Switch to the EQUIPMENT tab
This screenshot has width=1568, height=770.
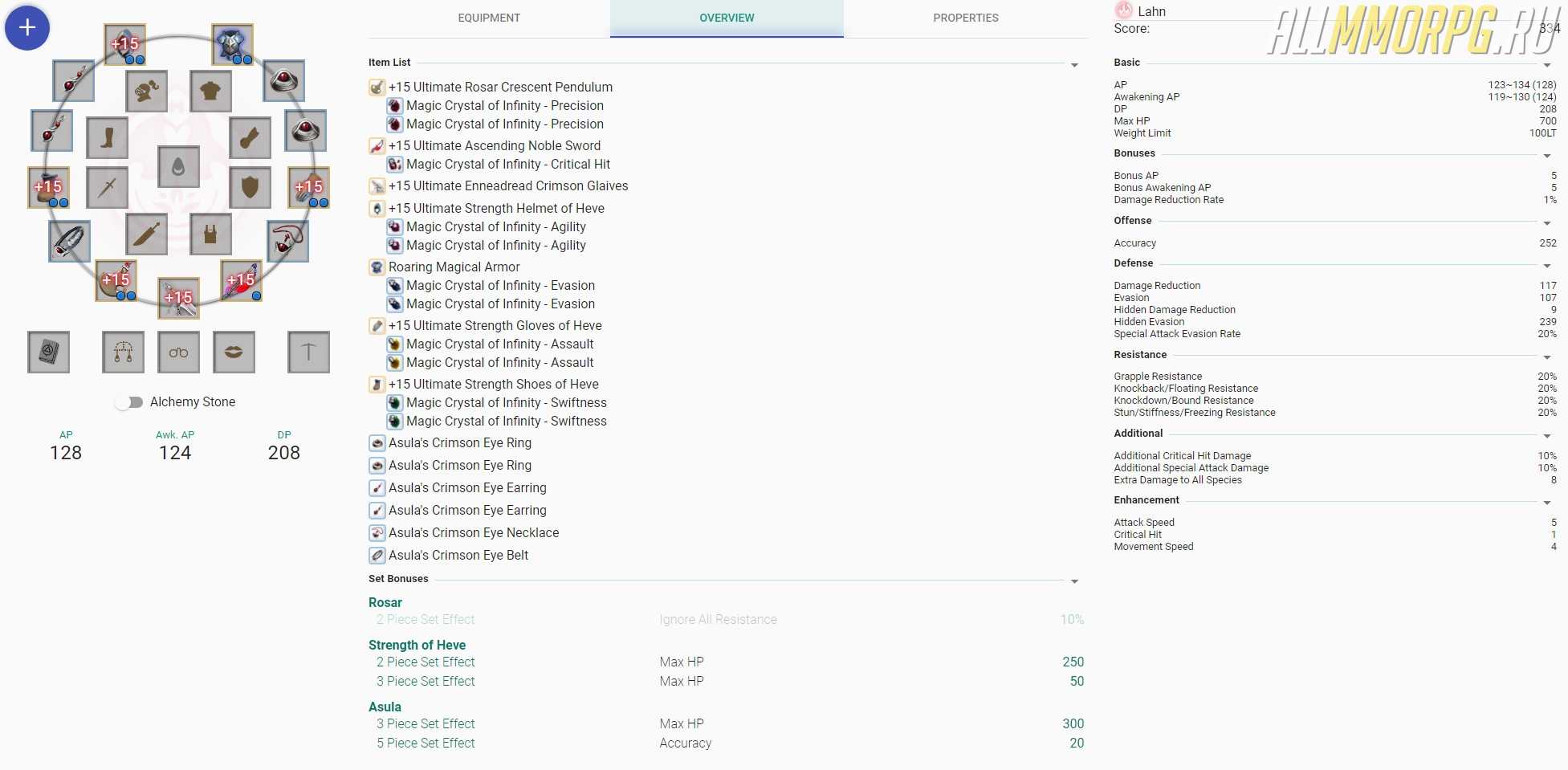point(489,18)
